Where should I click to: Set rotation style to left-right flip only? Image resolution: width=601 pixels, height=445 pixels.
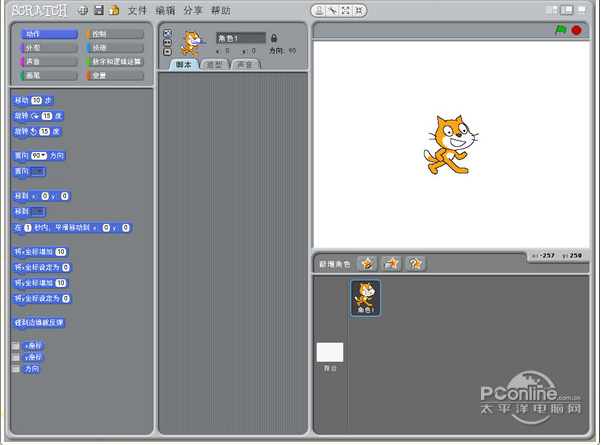(167, 43)
